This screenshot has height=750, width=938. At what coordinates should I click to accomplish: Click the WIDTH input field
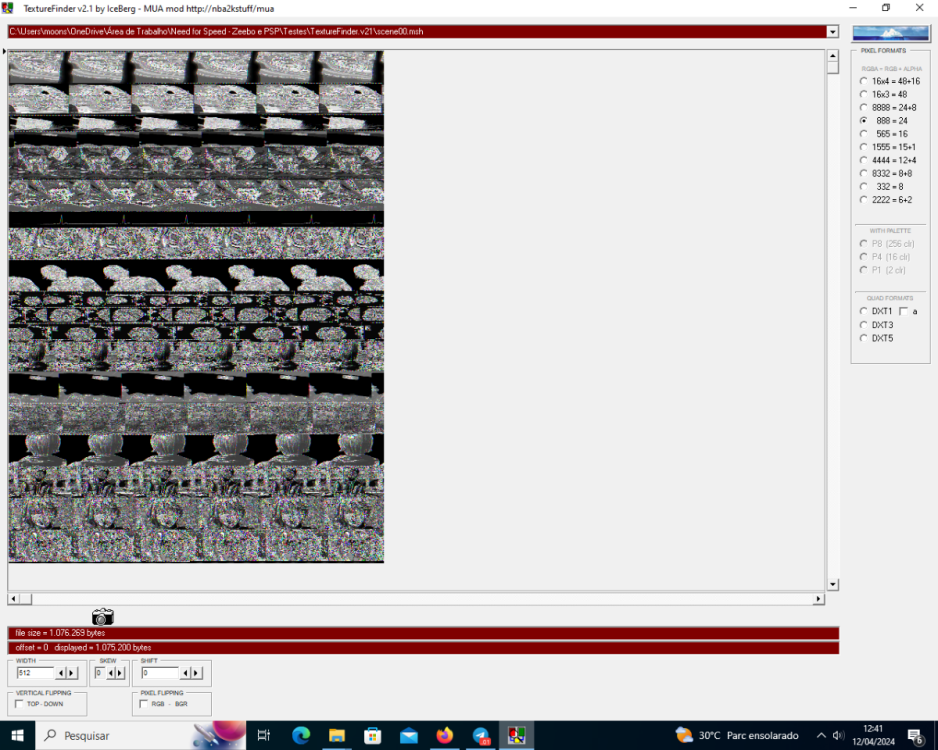(x=35, y=673)
